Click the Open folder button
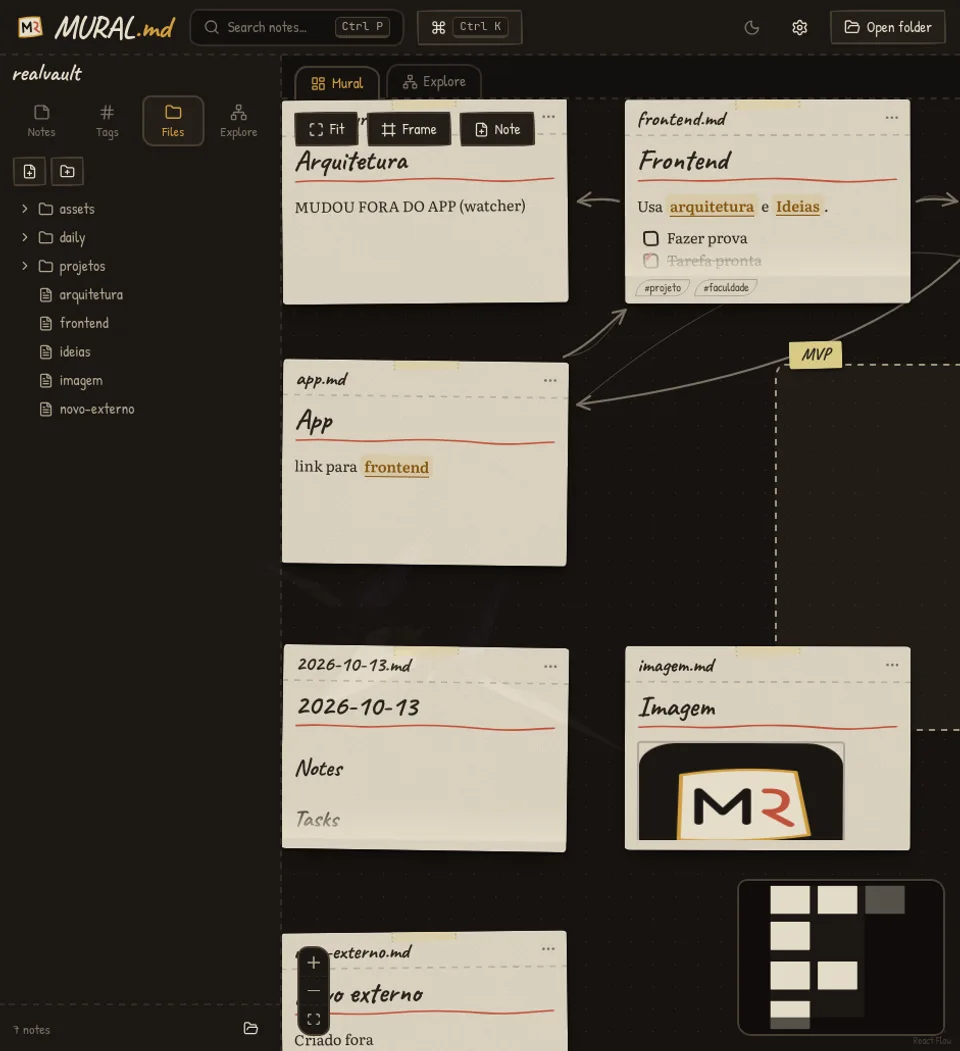 pos(888,27)
